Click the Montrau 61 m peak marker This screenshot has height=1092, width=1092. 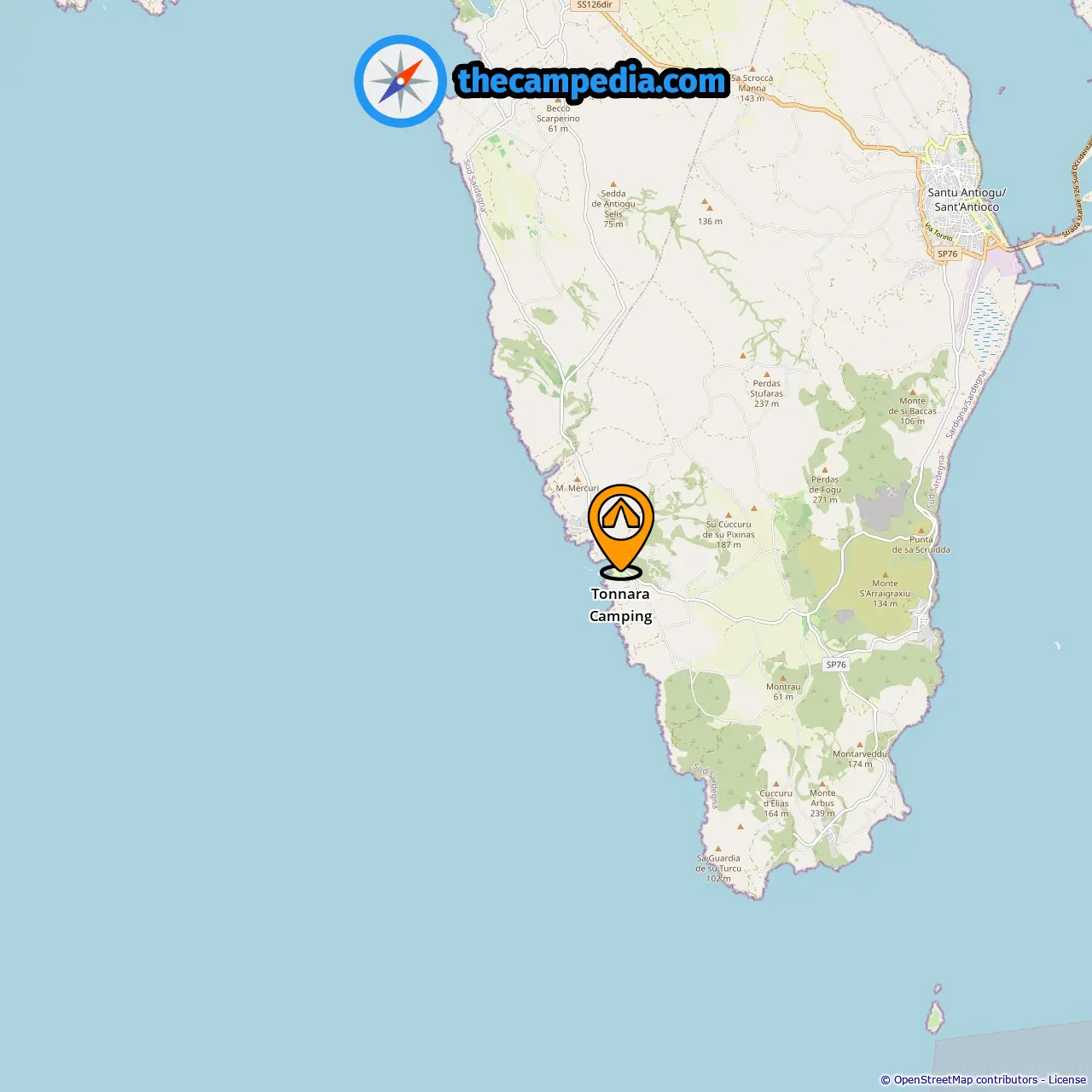point(783,677)
